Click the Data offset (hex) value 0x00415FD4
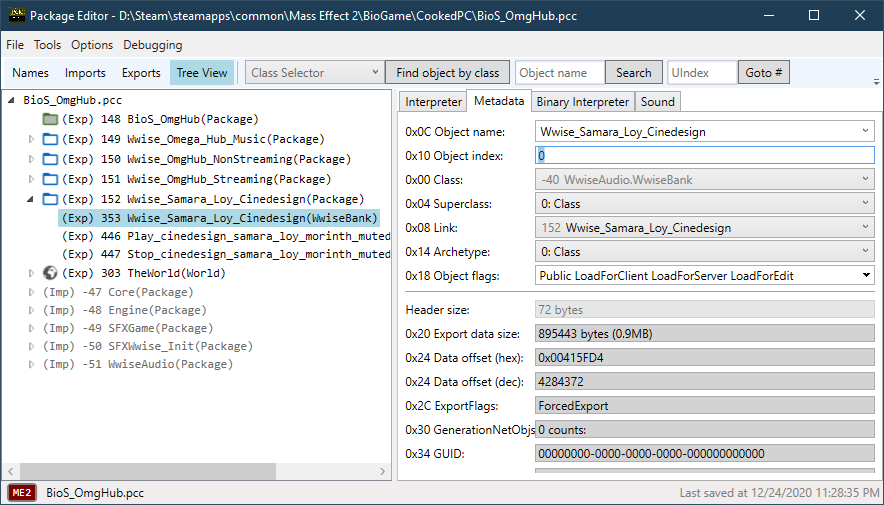Viewport: 884px width, 505px height. click(x=705, y=358)
